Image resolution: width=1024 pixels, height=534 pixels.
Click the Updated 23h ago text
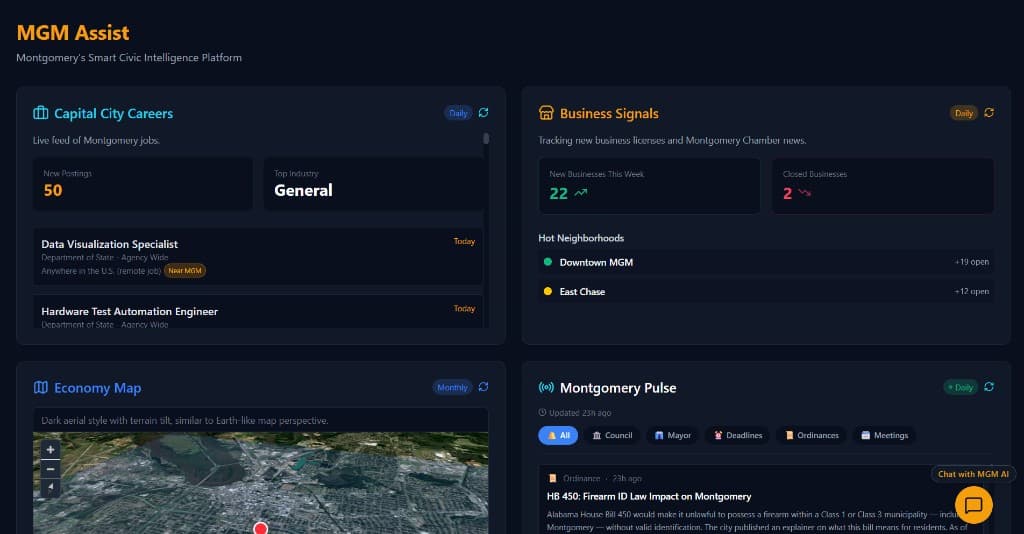tap(580, 413)
